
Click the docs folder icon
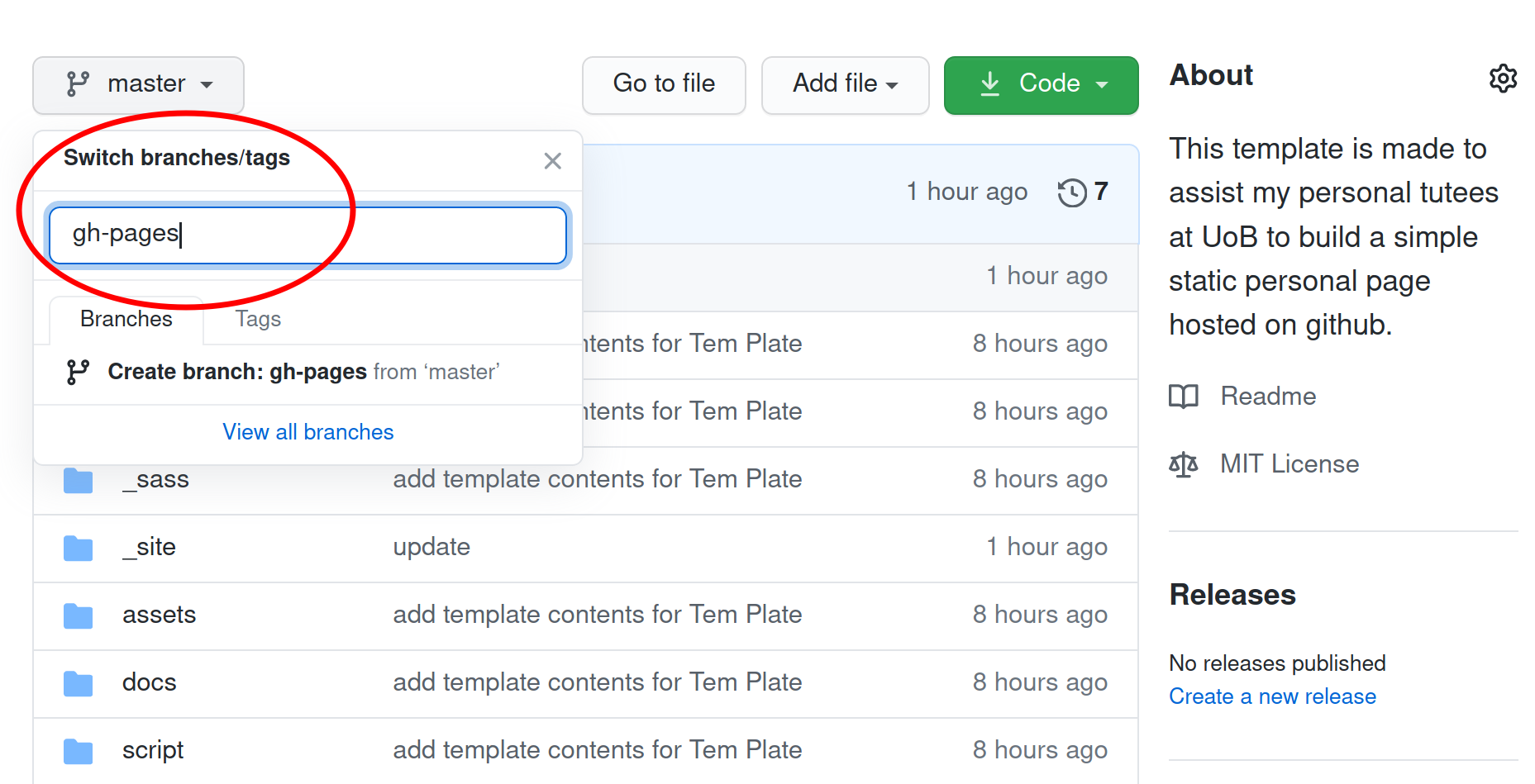tap(79, 683)
